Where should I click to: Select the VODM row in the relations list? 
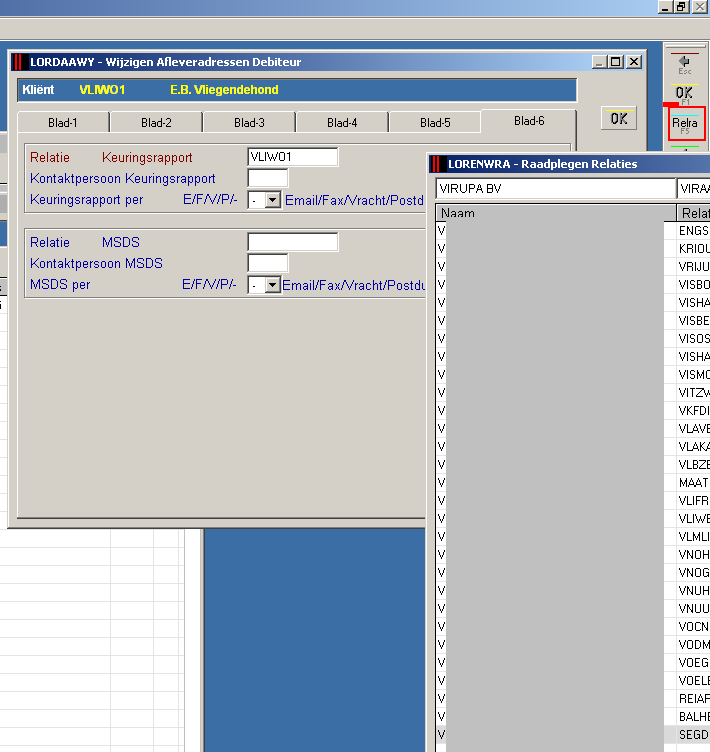coord(573,644)
